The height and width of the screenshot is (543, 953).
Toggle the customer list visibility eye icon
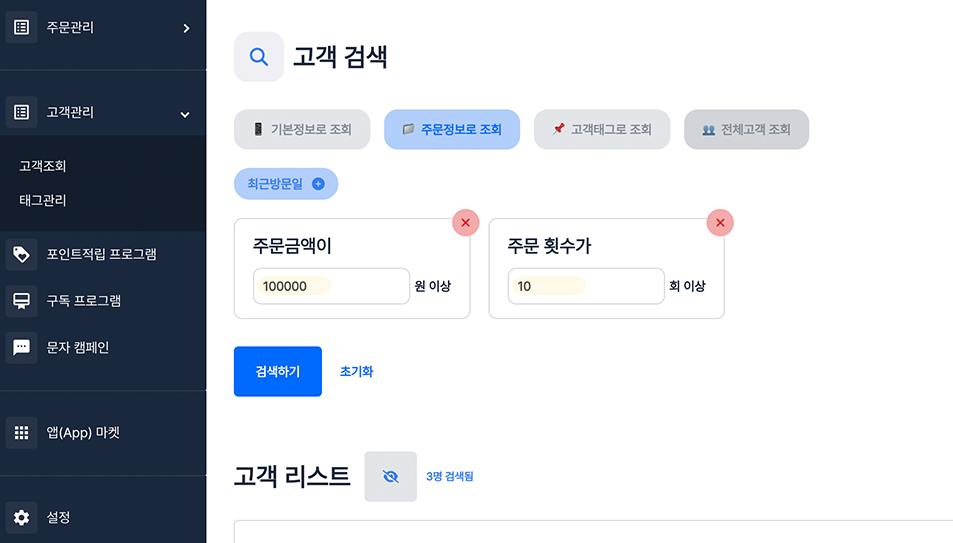390,476
